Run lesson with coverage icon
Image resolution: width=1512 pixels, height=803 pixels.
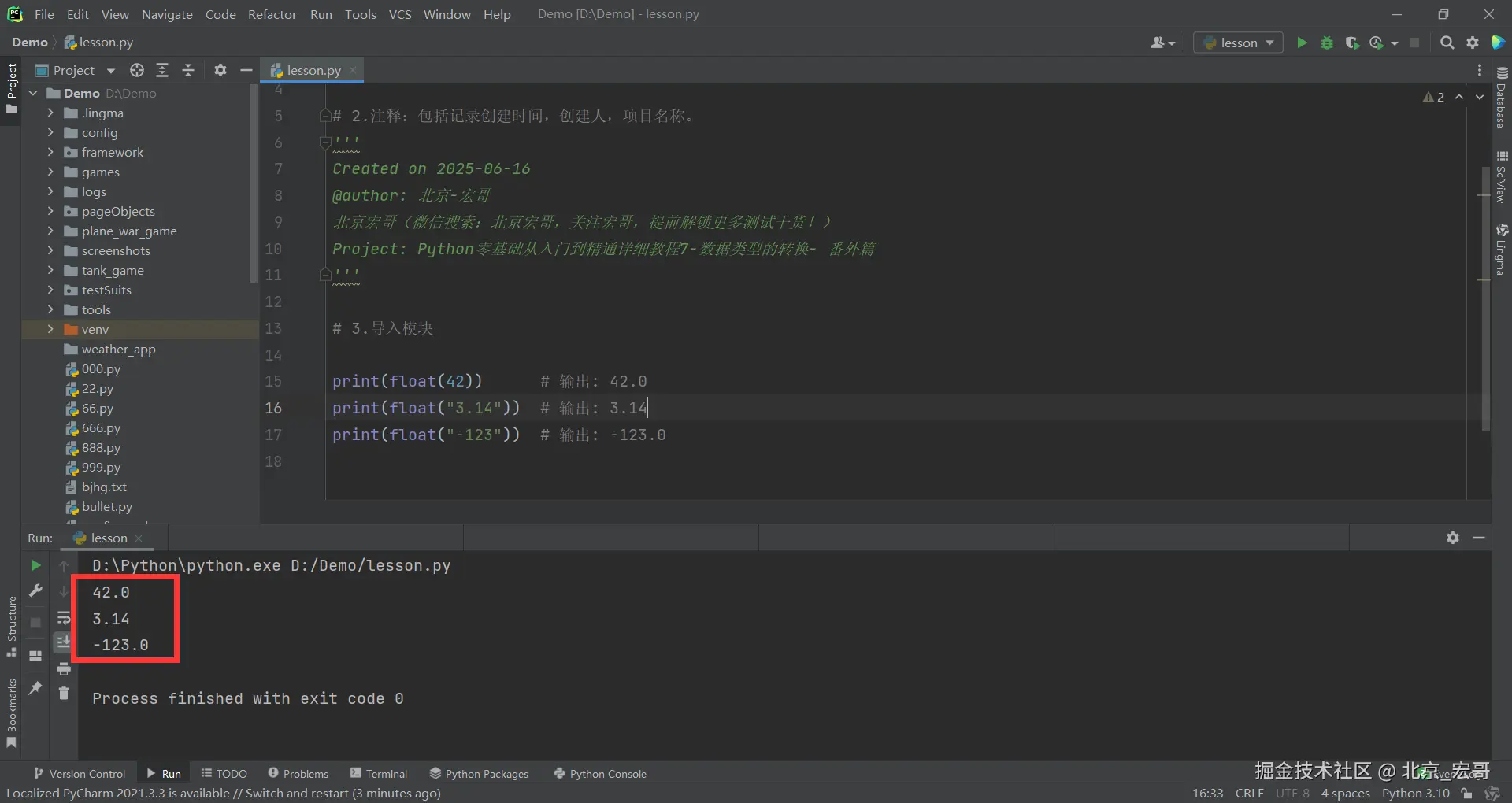pyautogui.click(x=1352, y=43)
